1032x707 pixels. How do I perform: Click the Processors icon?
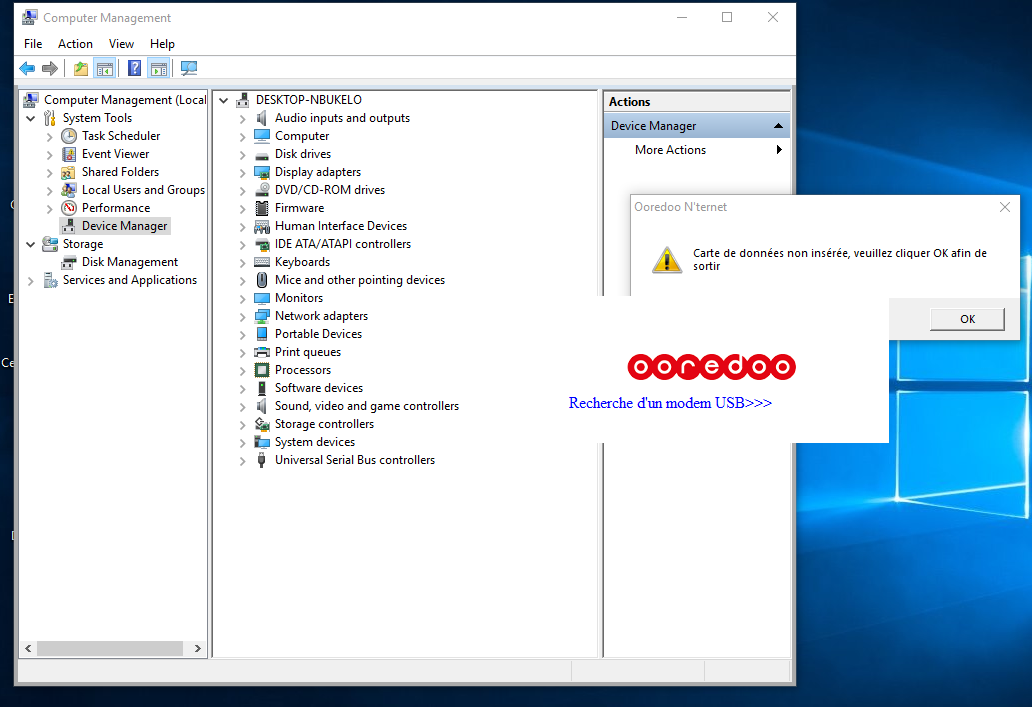[x=262, y=370]
